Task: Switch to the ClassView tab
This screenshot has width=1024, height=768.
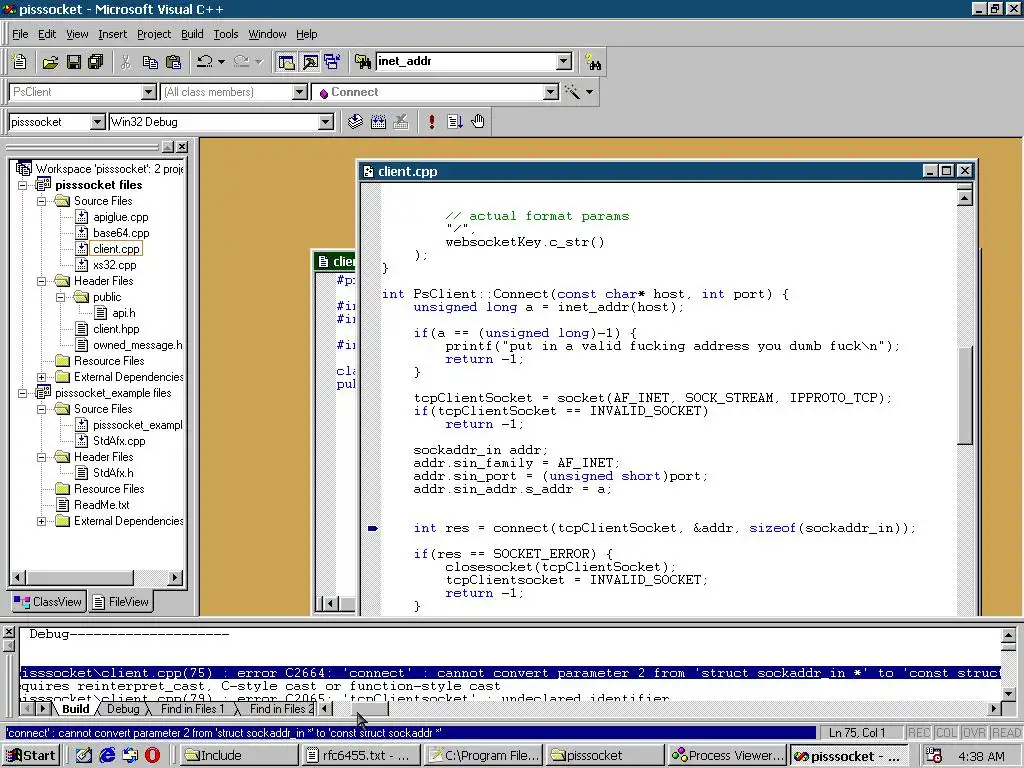Action: pos(48,602)
